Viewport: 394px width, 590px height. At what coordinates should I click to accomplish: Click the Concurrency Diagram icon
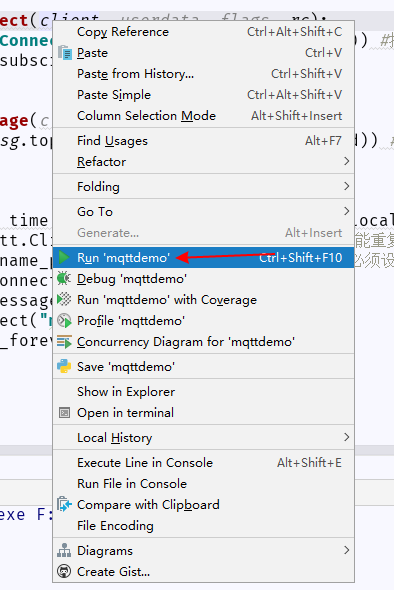pyautogui.click(x=64, y=342)
